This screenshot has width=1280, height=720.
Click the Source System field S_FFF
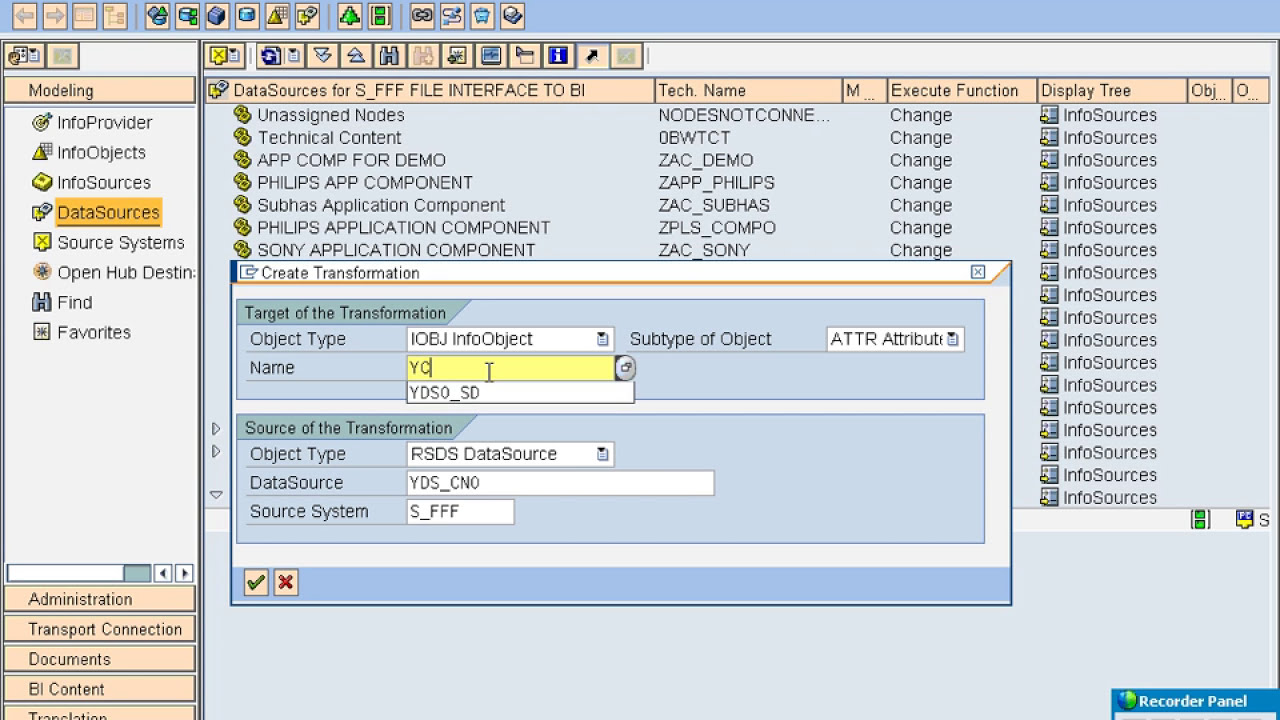460,512
